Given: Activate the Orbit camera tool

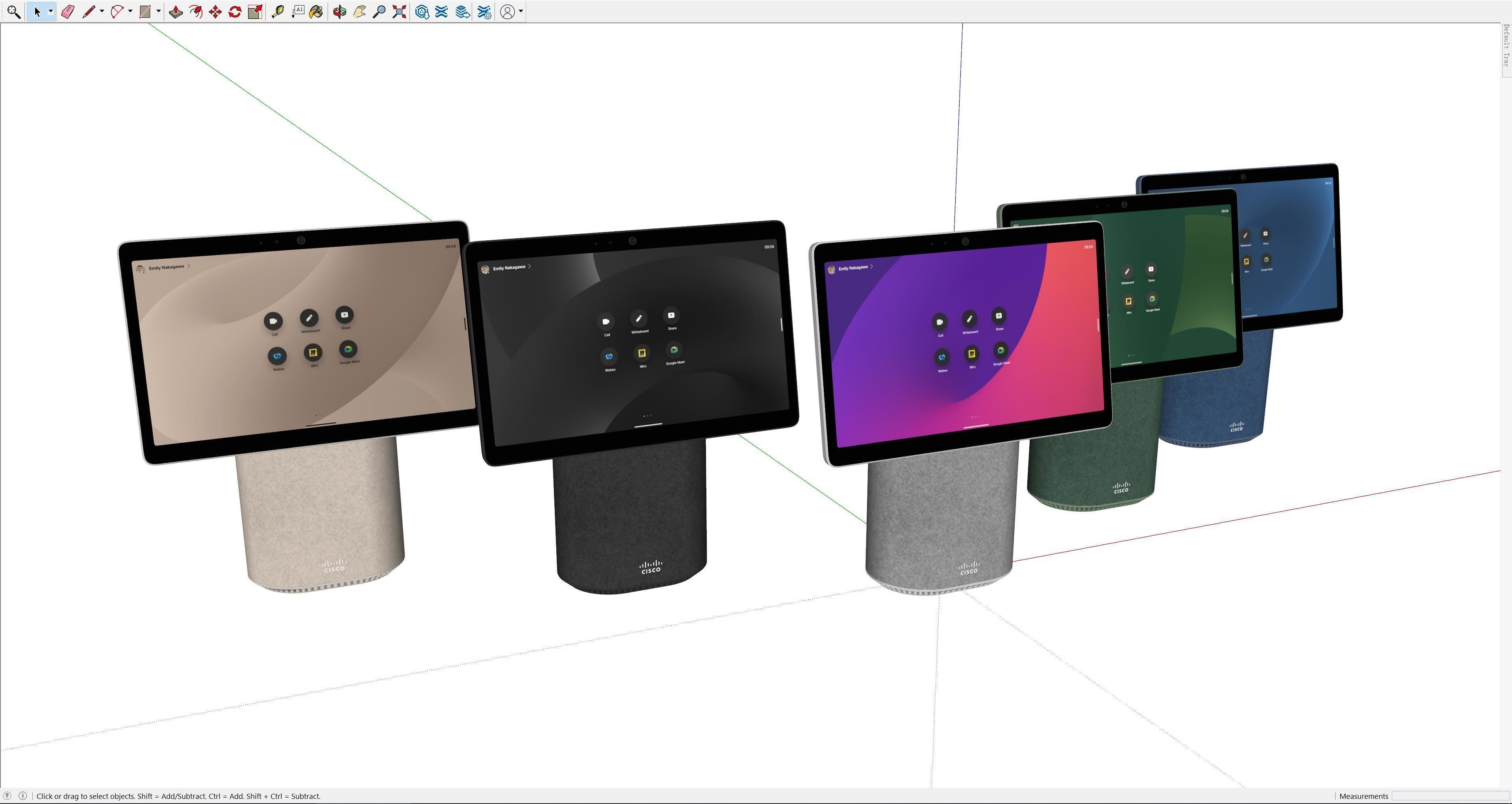Looking at the screenshot, I should [339, 11].
